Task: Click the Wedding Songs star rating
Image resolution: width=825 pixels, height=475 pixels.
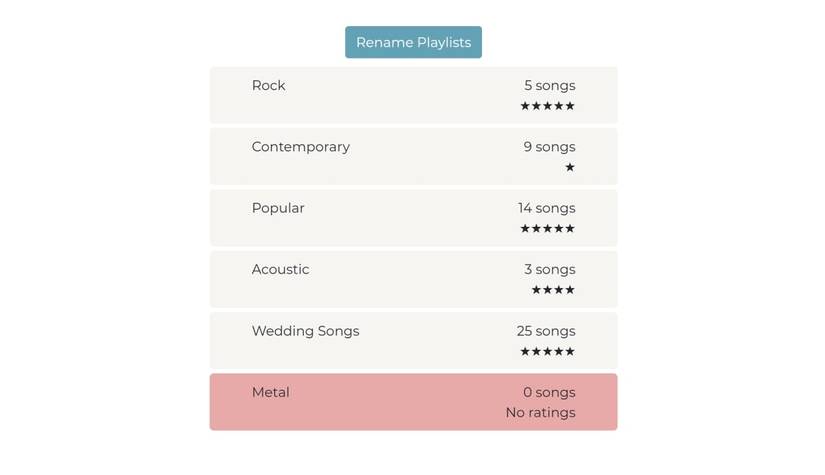Action: click(x=547, y=352)
